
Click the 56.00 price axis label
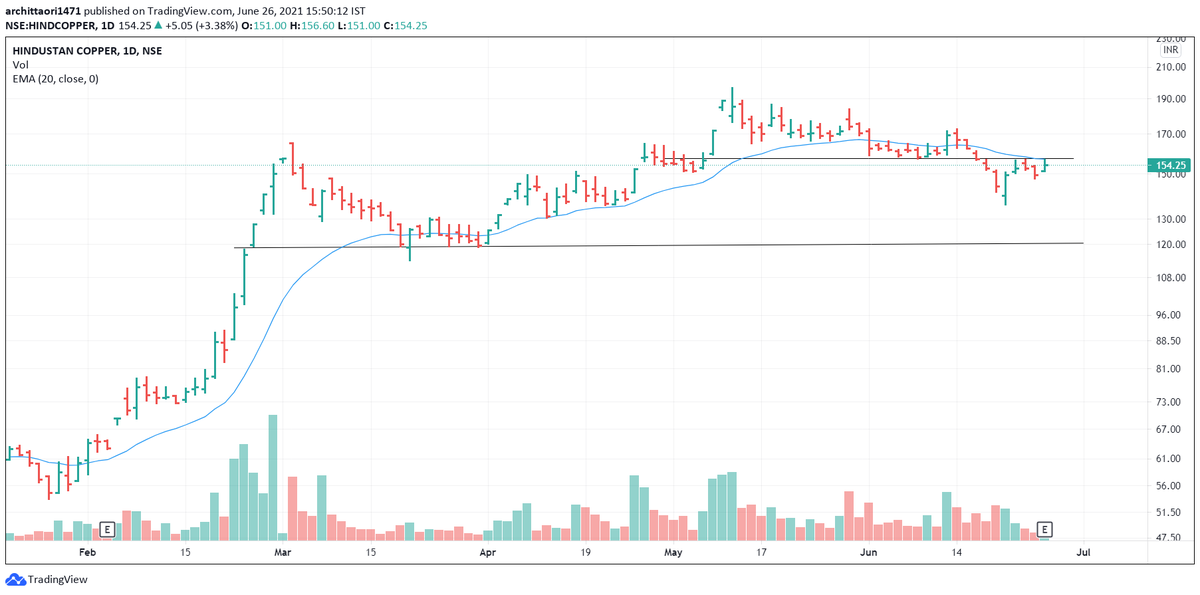click(x=1169, y=486)
